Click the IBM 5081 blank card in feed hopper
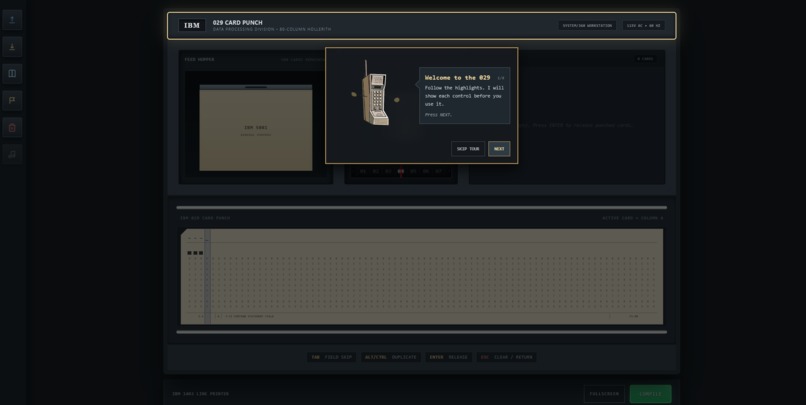Viewport: 806px width, 405px height. coord(256,127)
